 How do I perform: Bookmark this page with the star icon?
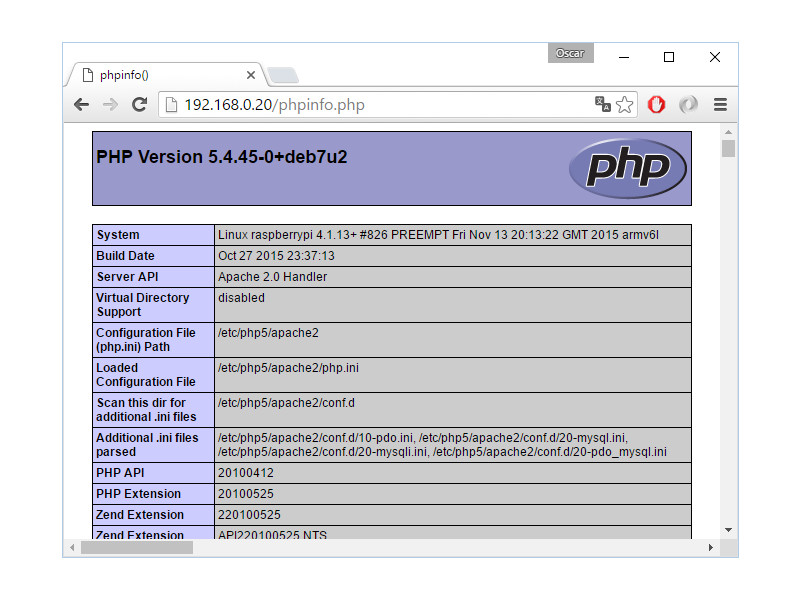(x=624, y=105)
